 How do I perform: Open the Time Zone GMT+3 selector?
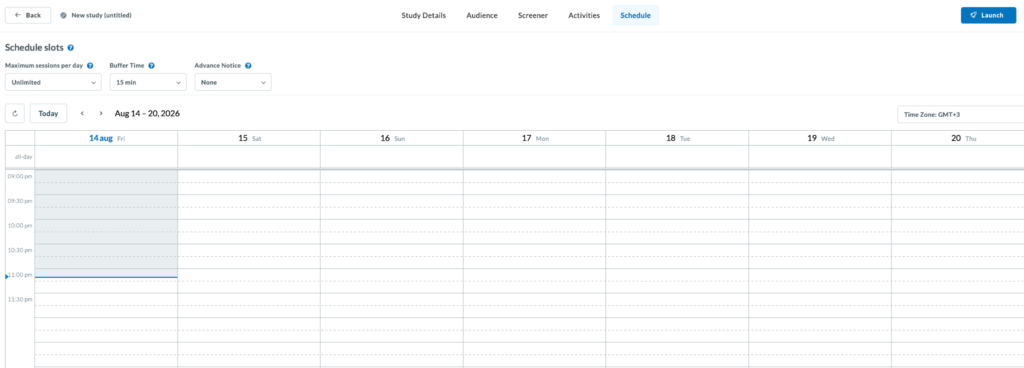pos(960,114)
